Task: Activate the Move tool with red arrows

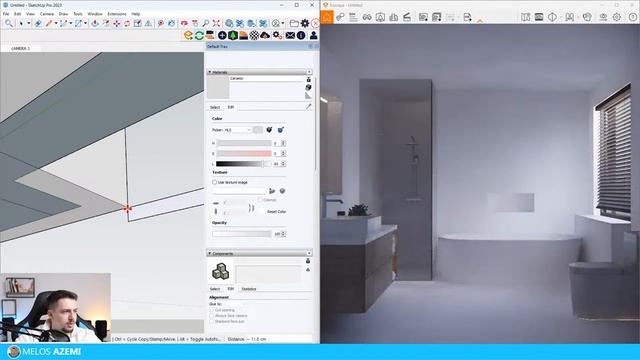Action: pos(117,24)
